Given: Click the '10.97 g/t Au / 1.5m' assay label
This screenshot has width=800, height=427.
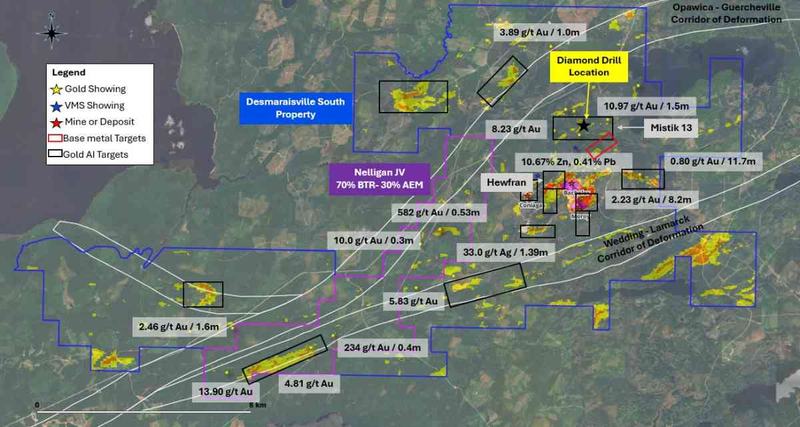Looking at the screenshot, I should tap(646, 107).
